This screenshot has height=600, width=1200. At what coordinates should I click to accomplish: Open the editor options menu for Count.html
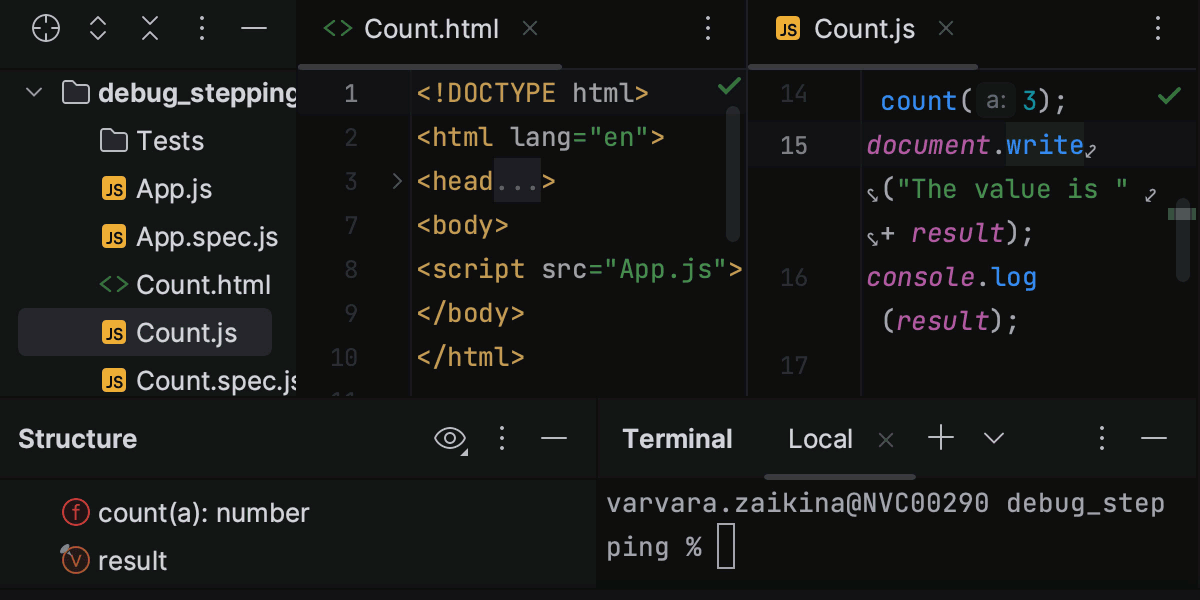point(708,29)
